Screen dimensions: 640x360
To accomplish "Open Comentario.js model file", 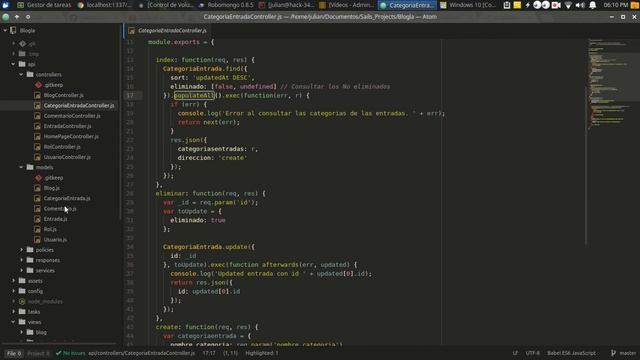I will [x=60, y=209].
